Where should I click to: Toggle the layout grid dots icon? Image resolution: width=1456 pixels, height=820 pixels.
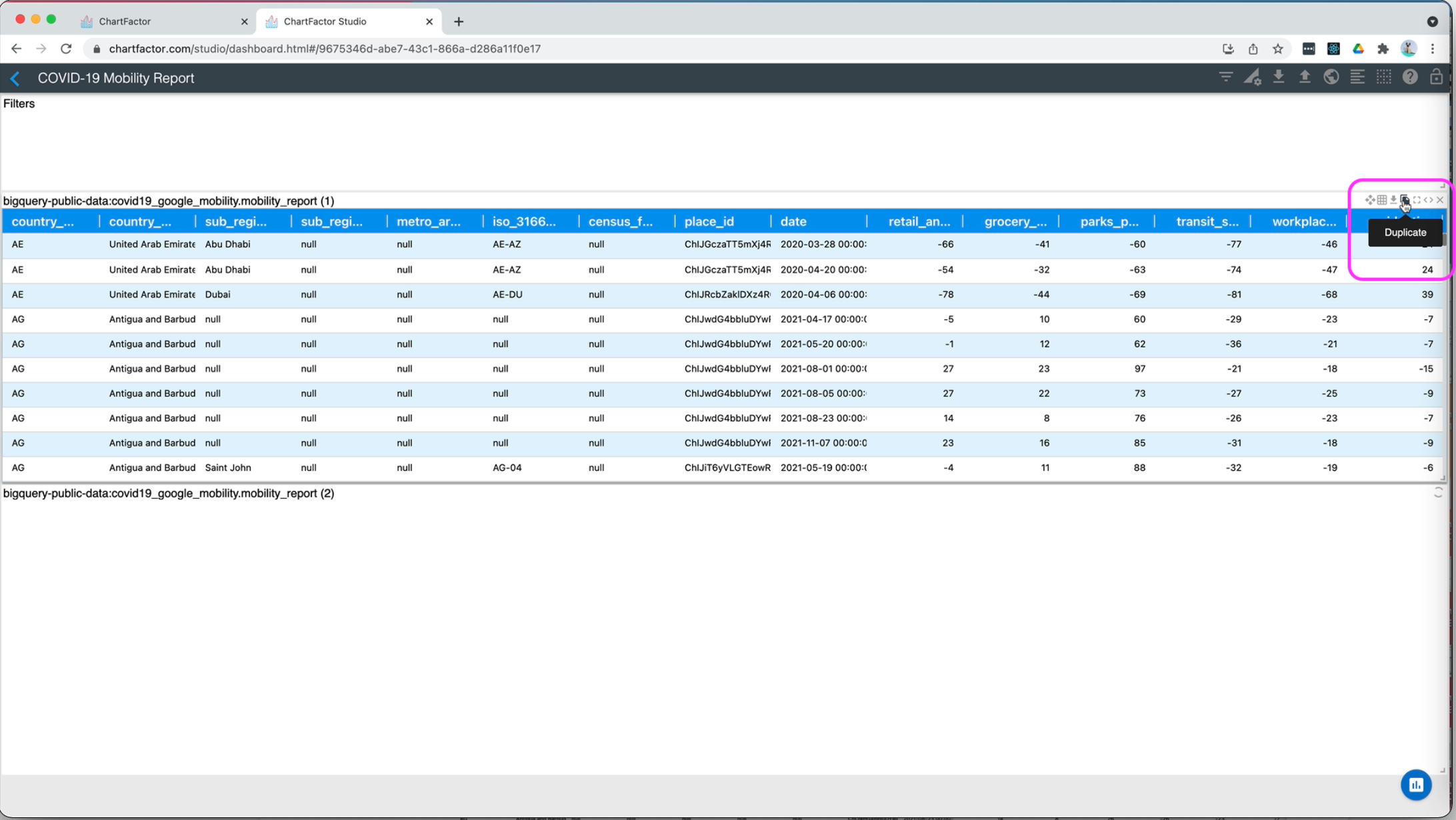coord(1383,77)
